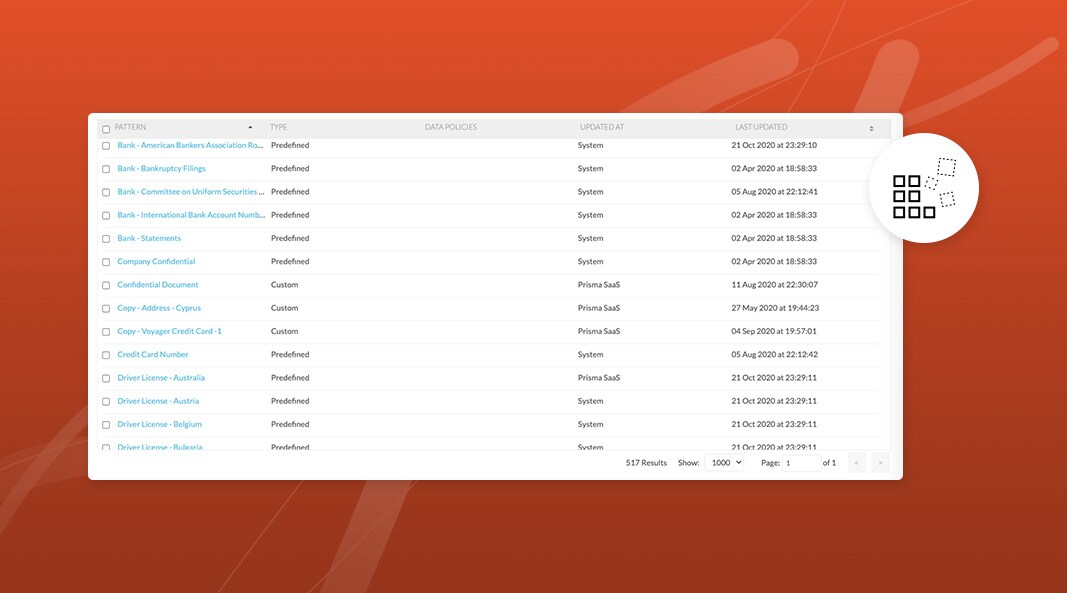
Task: Open Bank - American Bankers Association pattern link
Action: point(190,145)
